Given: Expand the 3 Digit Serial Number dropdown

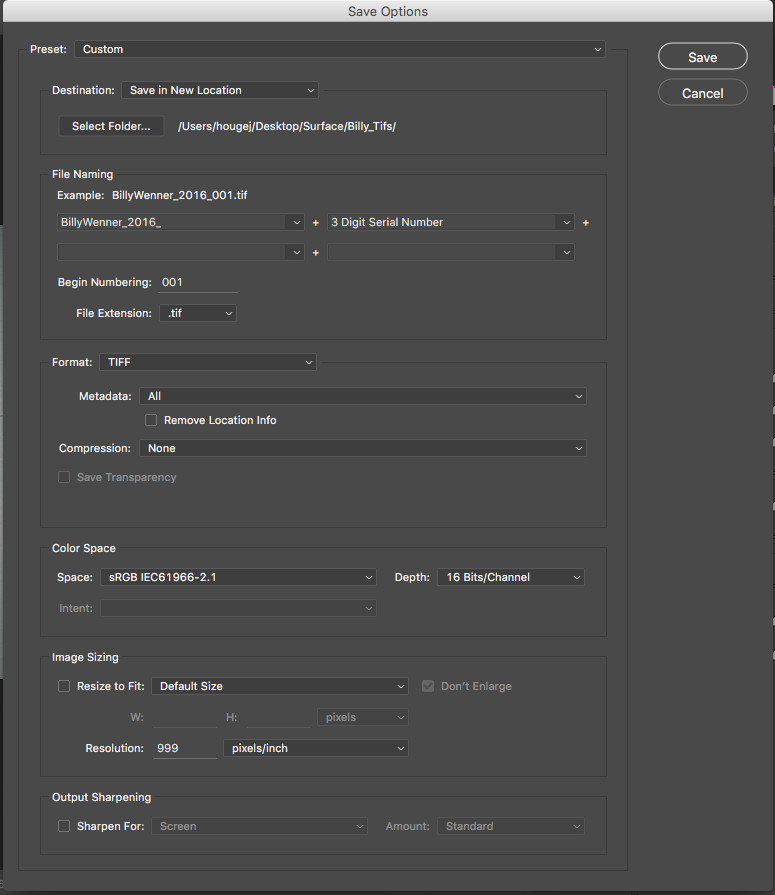Looking at the screenshot, I should coord(451,222).
